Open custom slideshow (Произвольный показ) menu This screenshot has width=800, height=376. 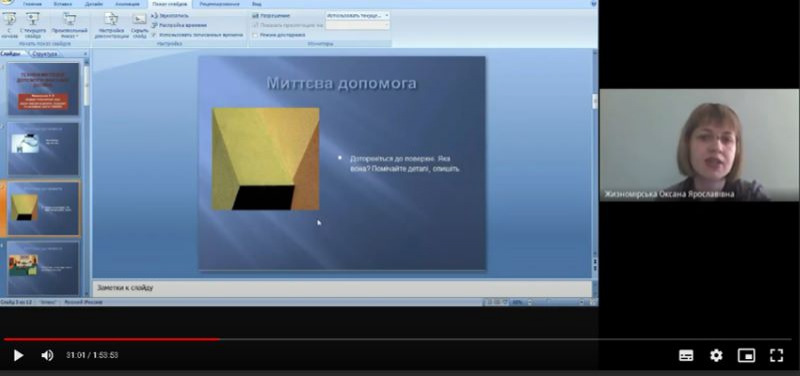coord(69,25)
